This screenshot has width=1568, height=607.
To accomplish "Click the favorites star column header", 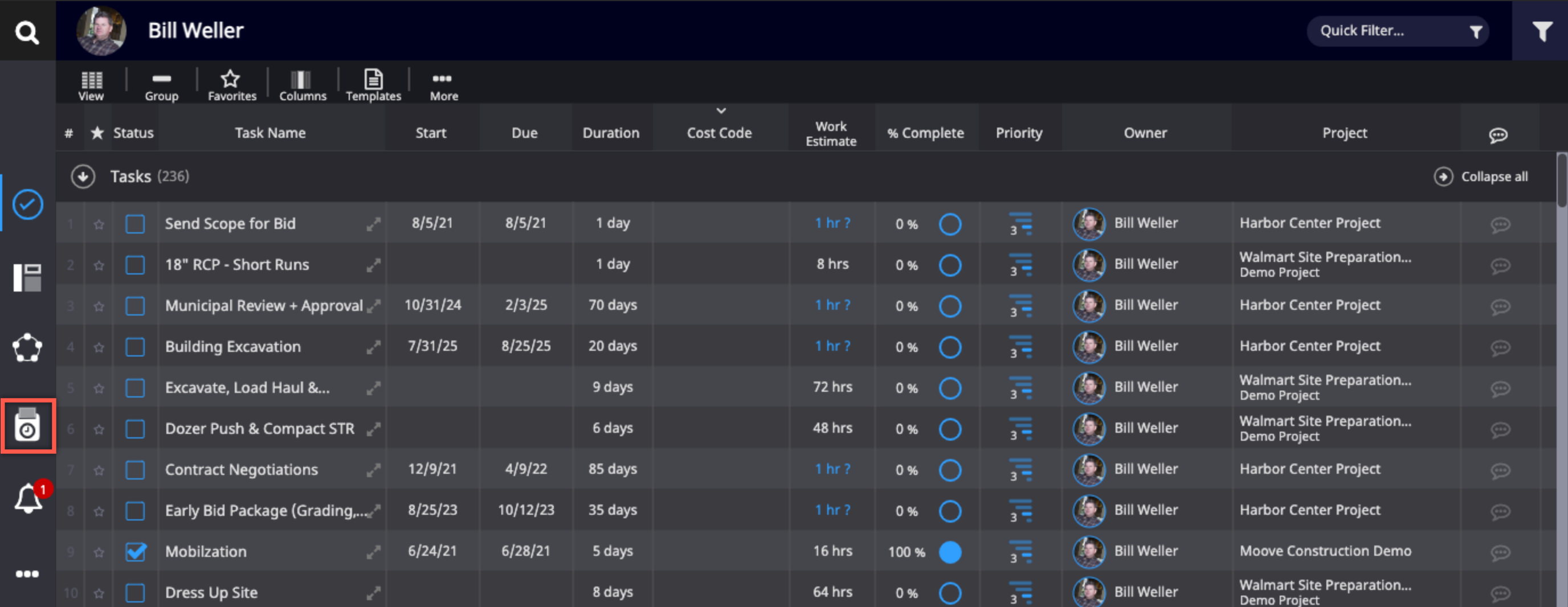I will point(97,133).
